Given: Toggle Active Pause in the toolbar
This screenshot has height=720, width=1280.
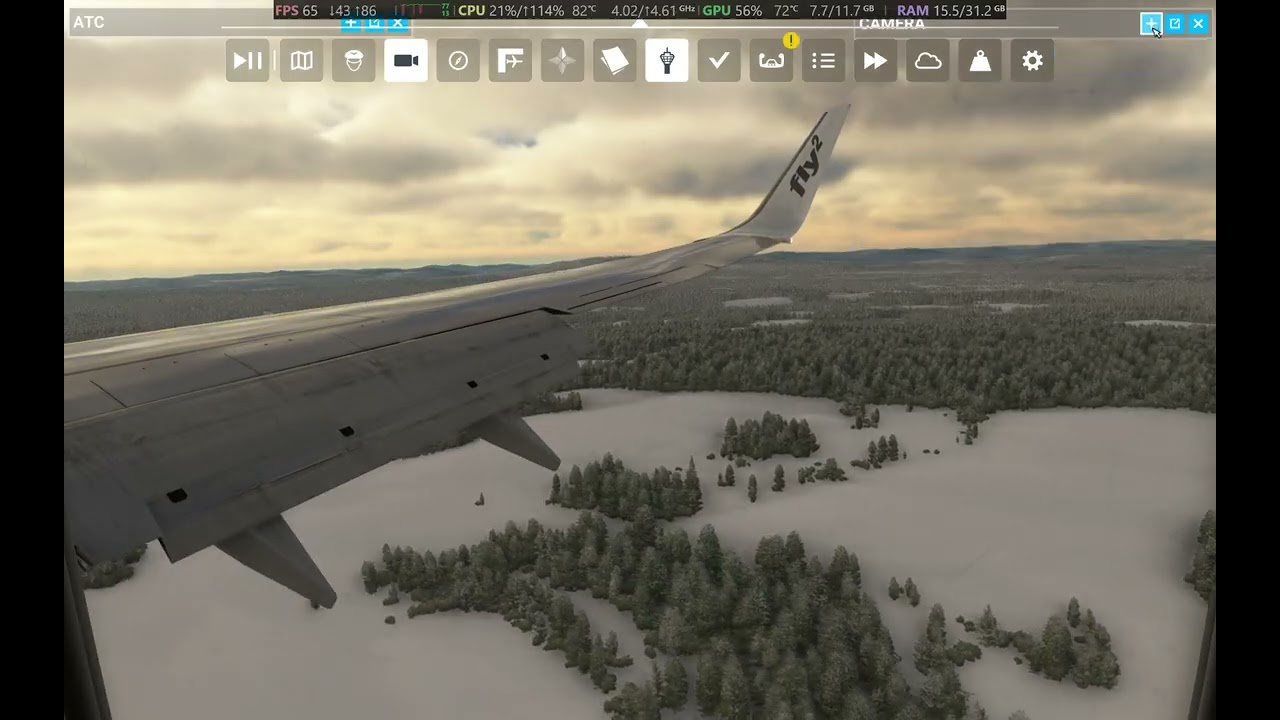Looking at the screenshot, I should pos(248,61).
